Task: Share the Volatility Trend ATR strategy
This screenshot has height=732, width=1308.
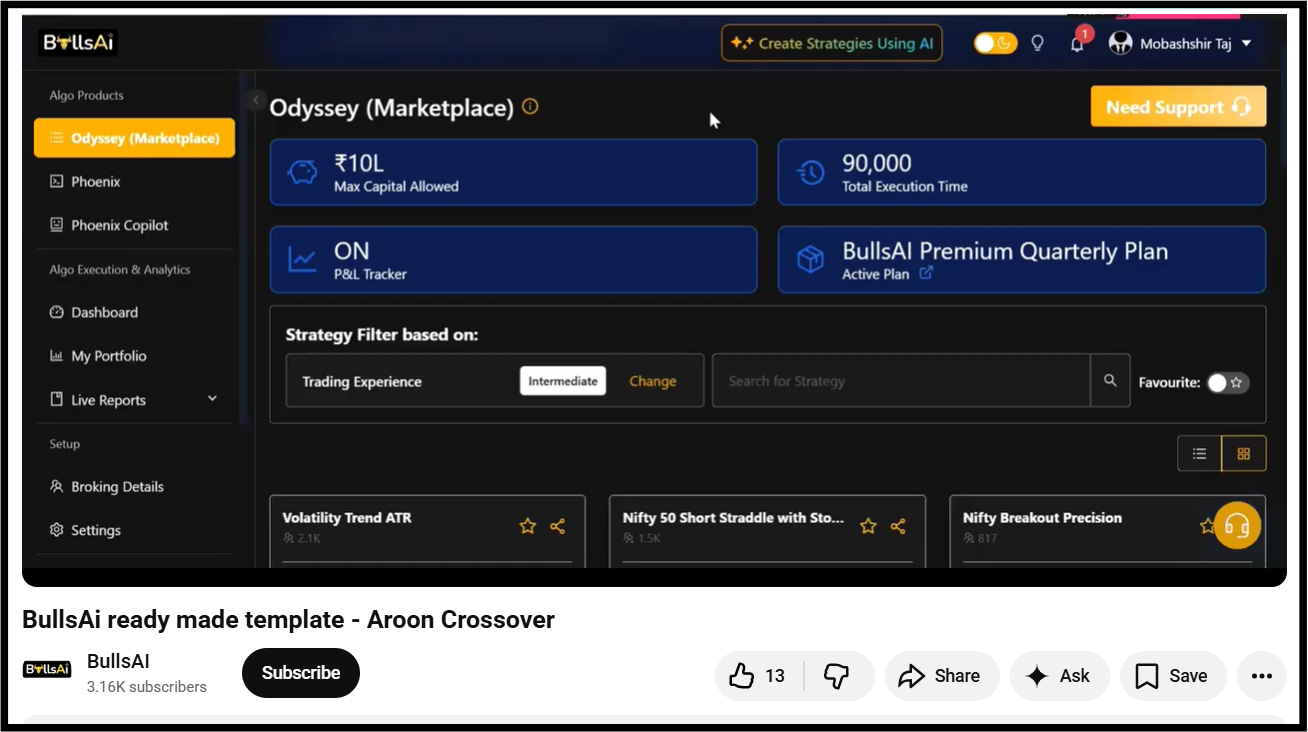Action: point(558,526)
